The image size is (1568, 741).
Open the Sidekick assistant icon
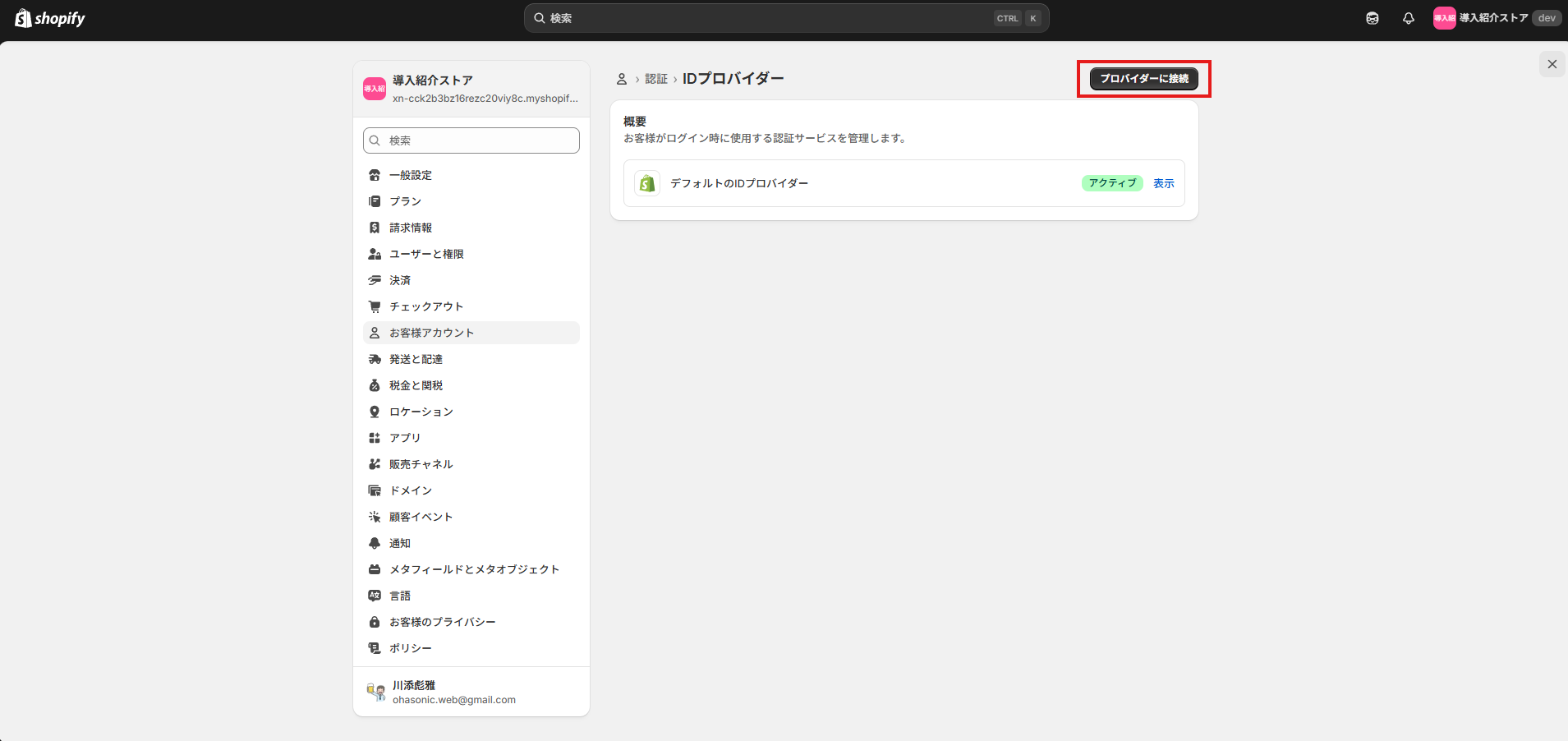1372,18
